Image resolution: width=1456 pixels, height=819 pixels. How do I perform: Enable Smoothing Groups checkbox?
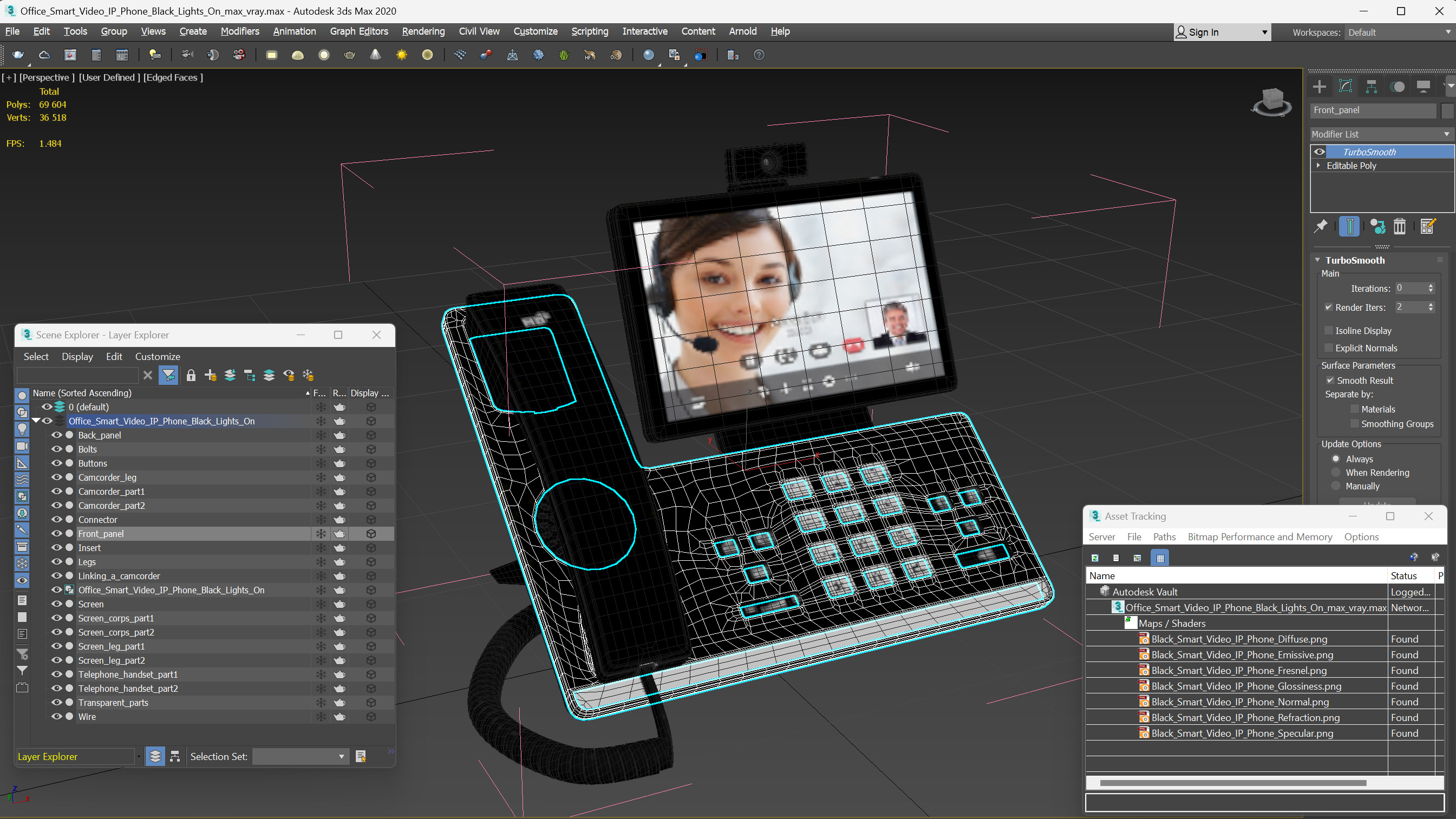[x=1354, y=424]
